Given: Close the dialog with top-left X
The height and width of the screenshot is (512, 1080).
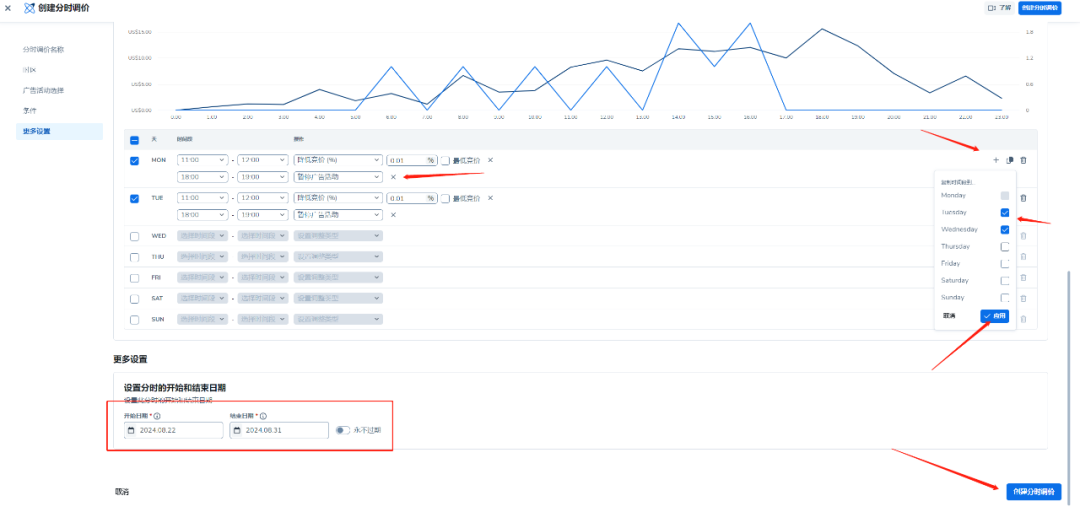Looking at the screenshot, I should [x=8, y=8].
